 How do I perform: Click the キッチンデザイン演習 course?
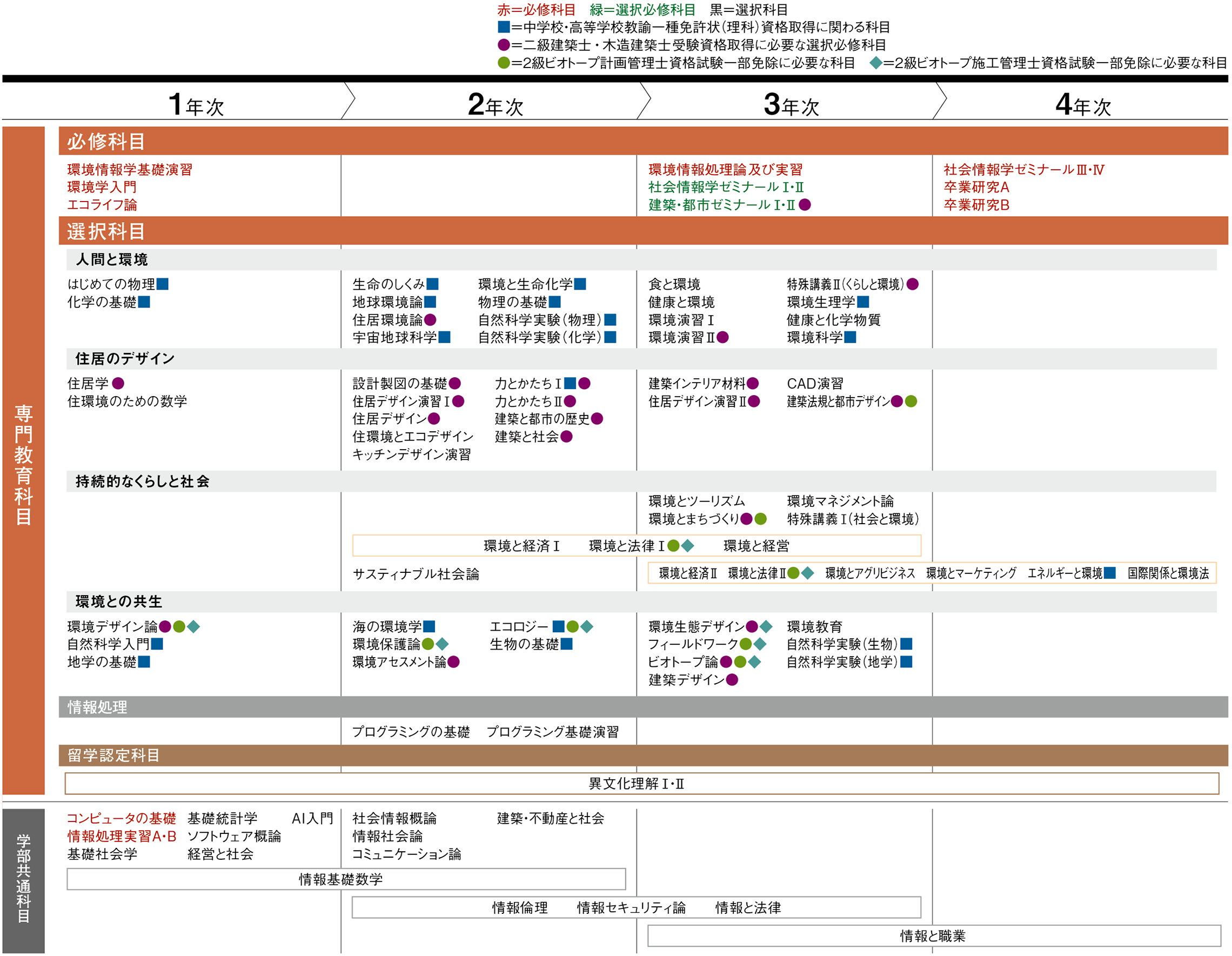412,454
